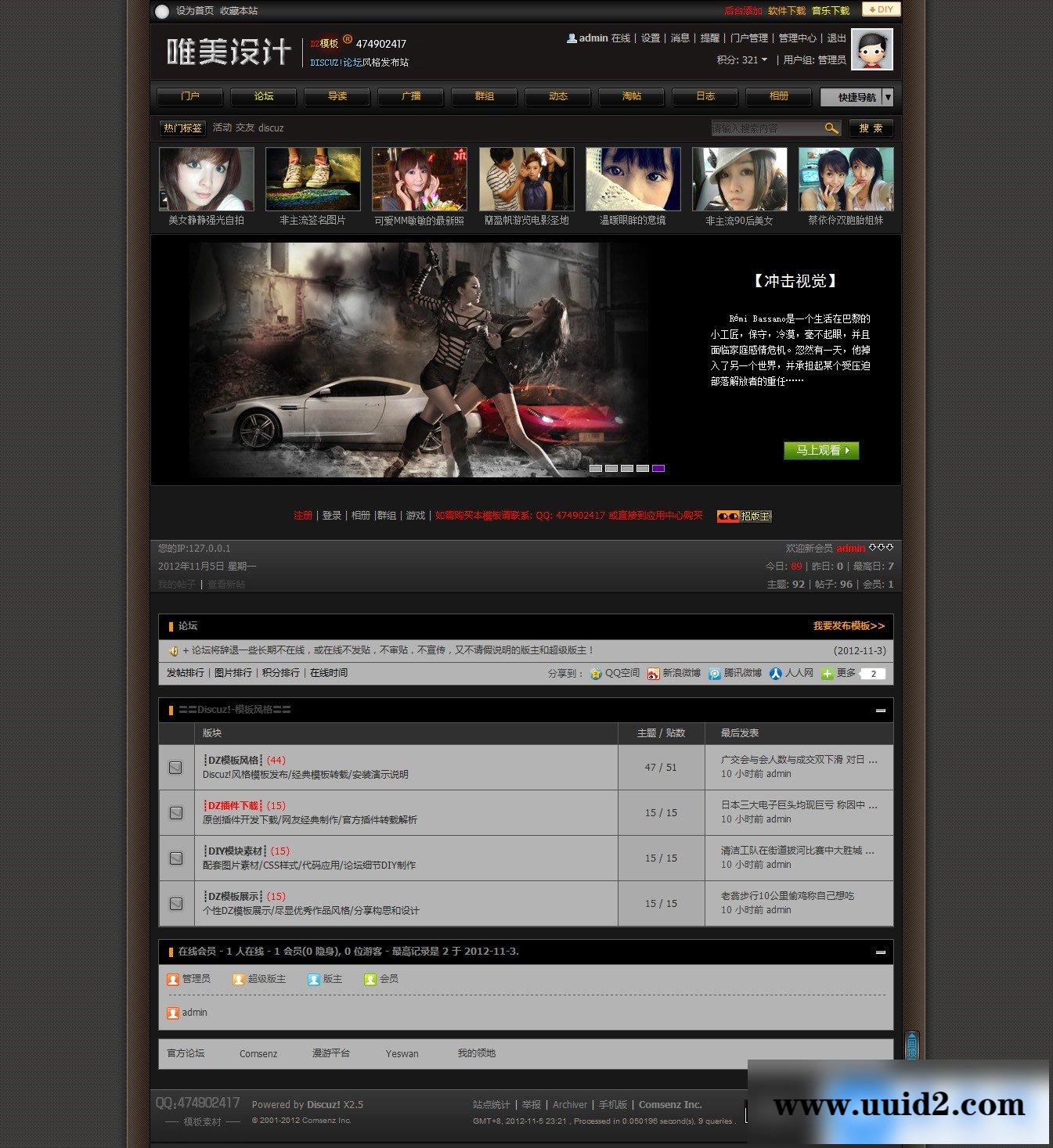
Task: Open the 快捷导航 dropdown
Action: pos(856,97)
